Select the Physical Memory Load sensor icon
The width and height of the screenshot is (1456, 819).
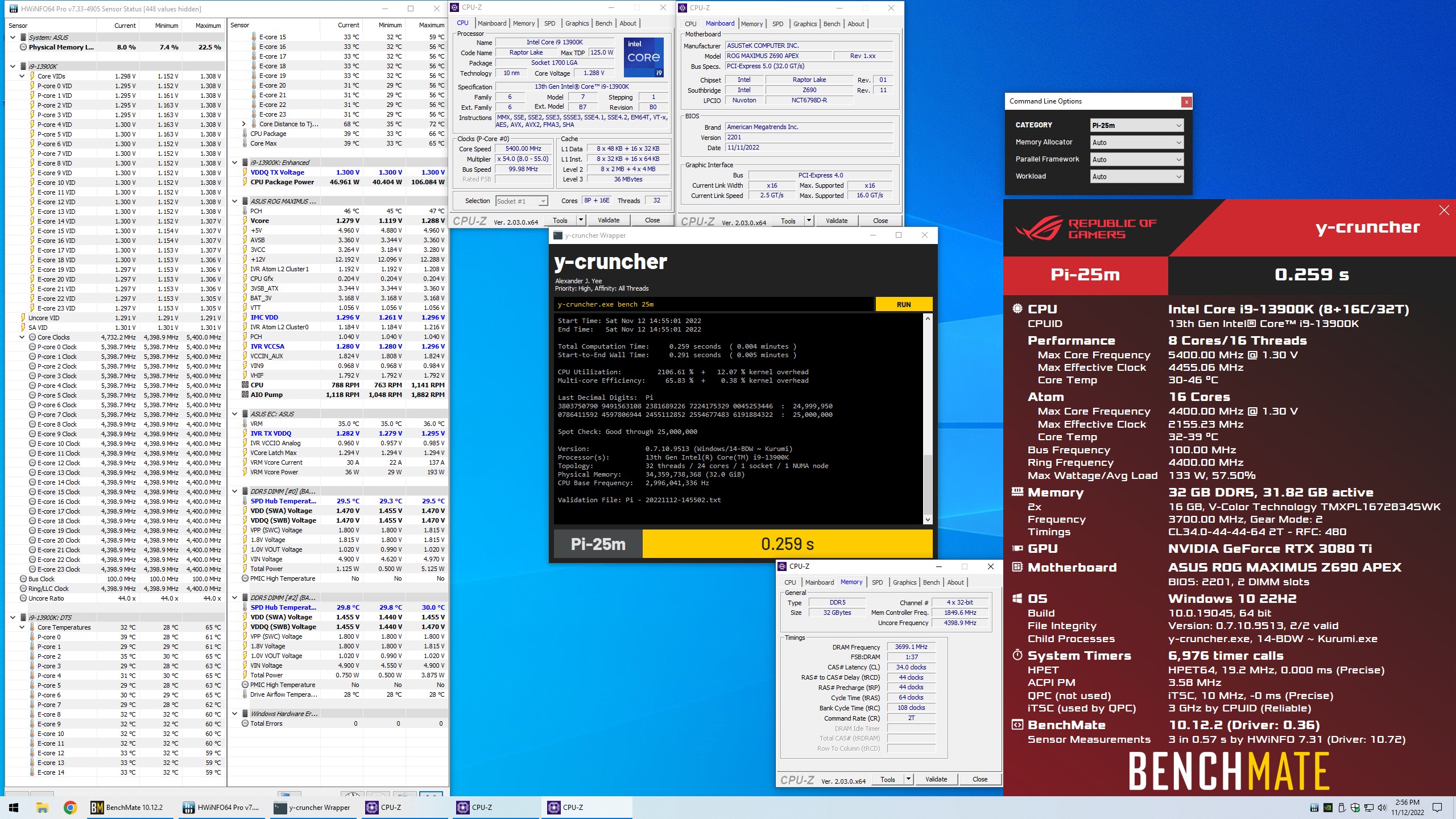(23, 47)
